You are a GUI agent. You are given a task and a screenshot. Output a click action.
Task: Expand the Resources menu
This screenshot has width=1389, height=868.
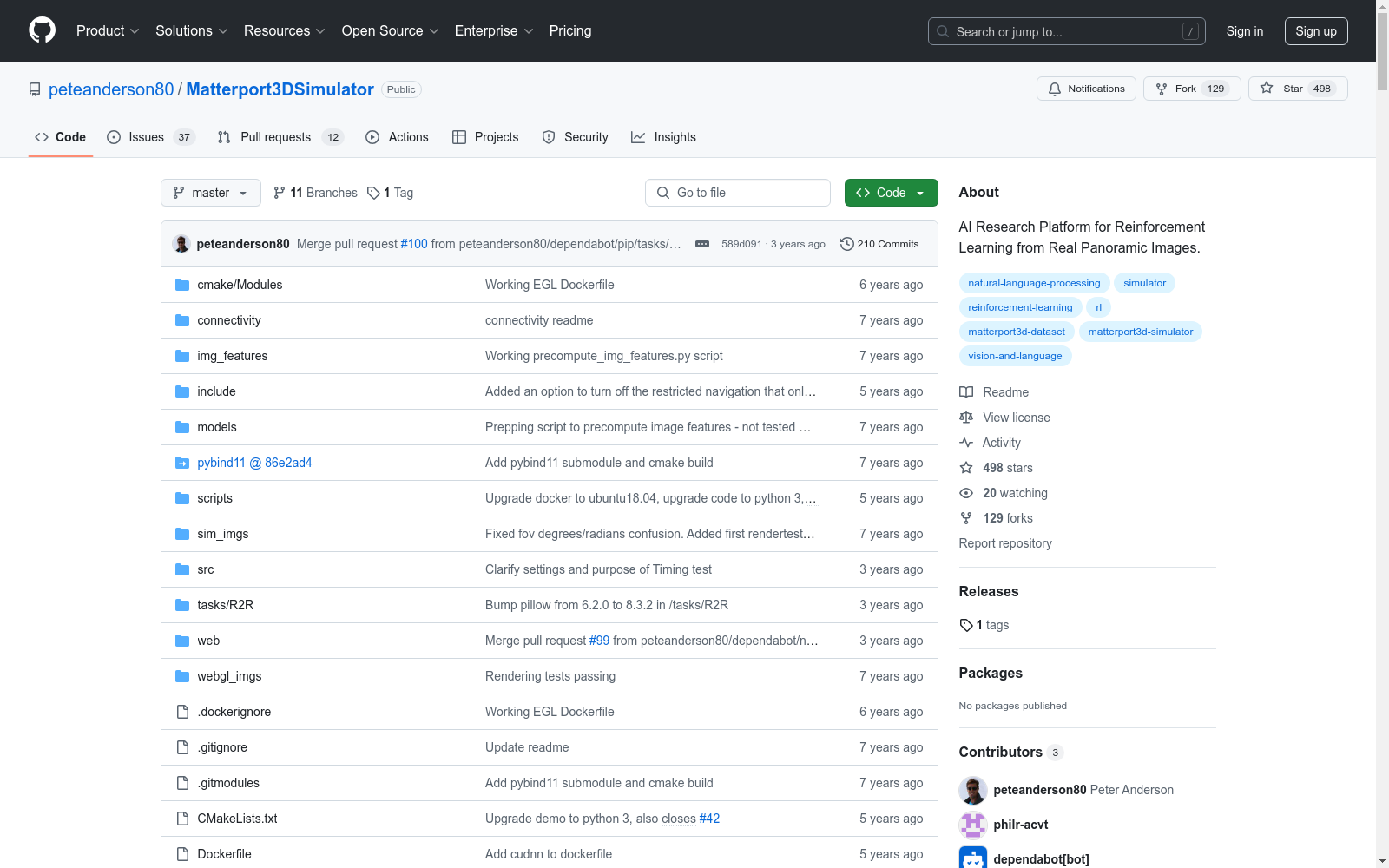click(x=285, y=30)
